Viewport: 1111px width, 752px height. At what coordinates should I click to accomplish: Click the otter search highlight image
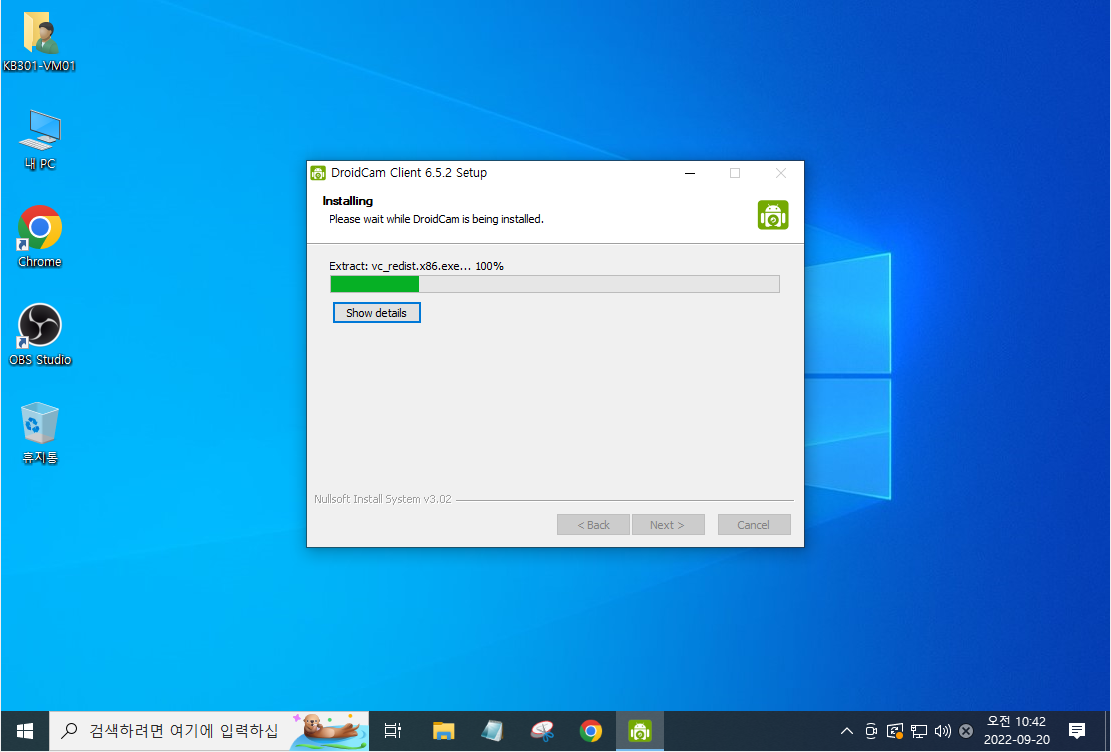coord(330,731)
